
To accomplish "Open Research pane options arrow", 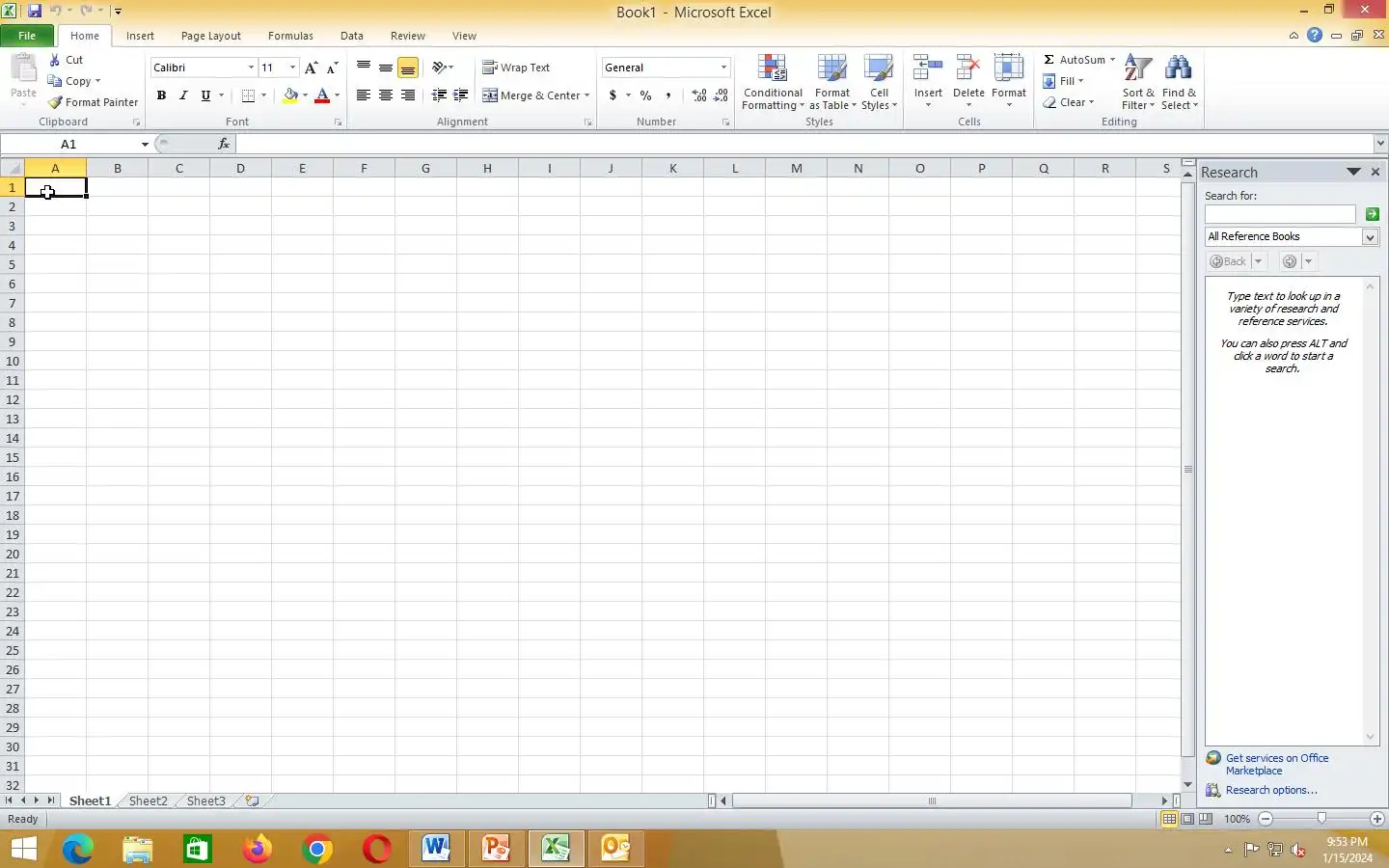I will coord(1352,172).
